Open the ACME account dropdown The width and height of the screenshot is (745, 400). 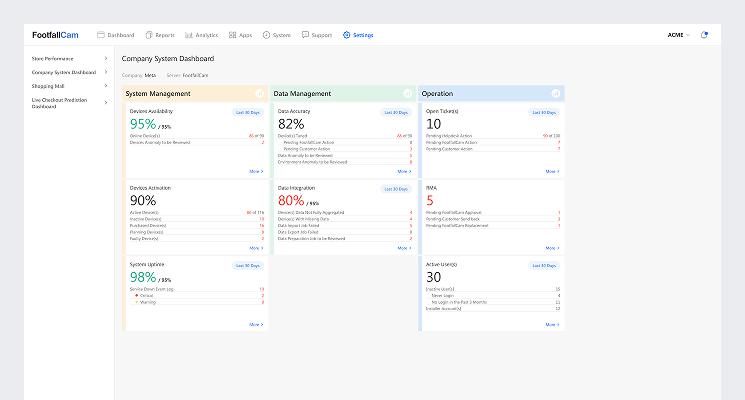coord(680,35)
